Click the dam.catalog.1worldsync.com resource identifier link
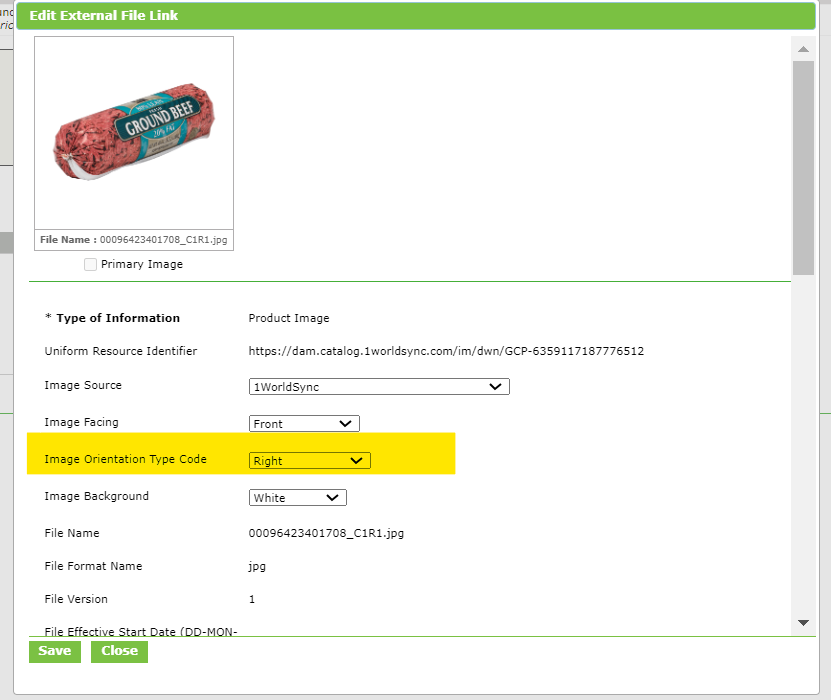 (x=446, y=351)
